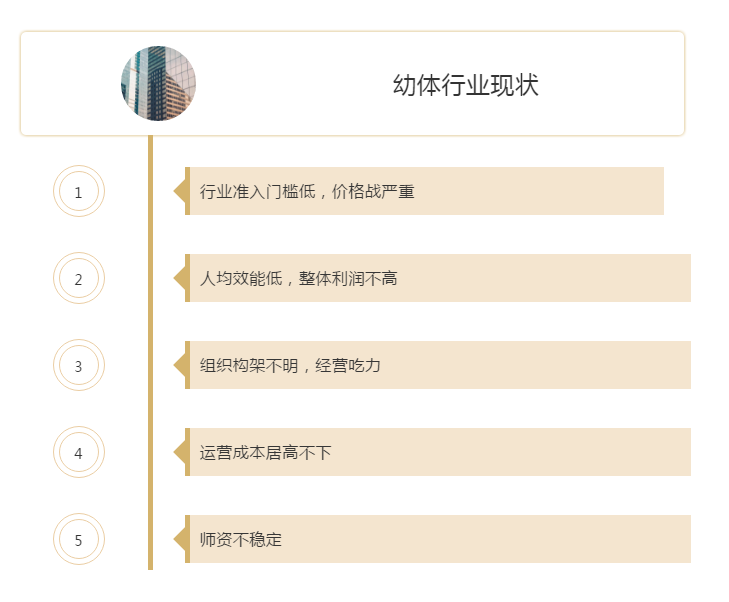
Task: Click arrow pointer beside 人均效能低 banner
Action: click(180, 278)
